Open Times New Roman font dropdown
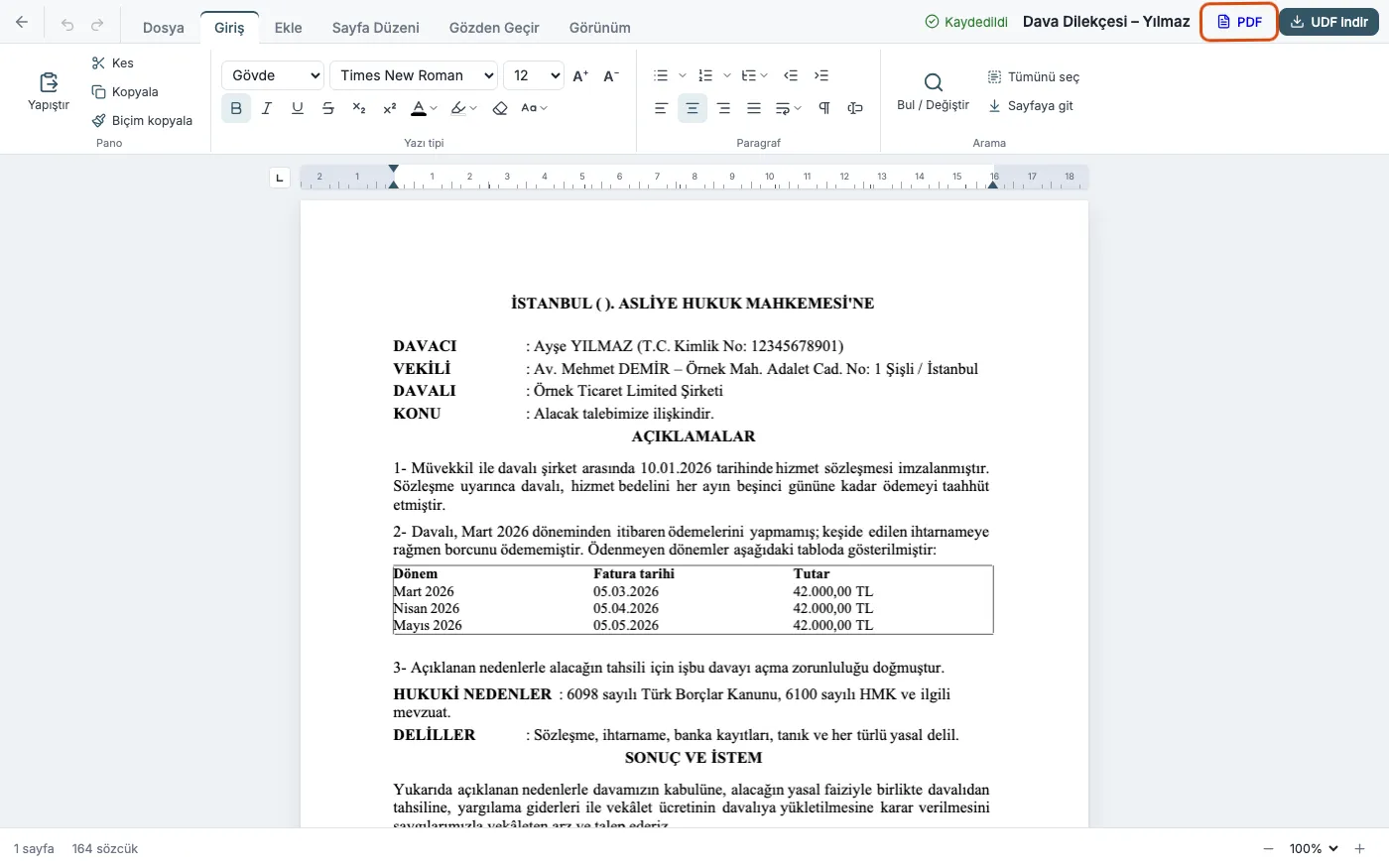This screenshot has height=868, width=1389. pyautogui.click(x=414, y=75)
